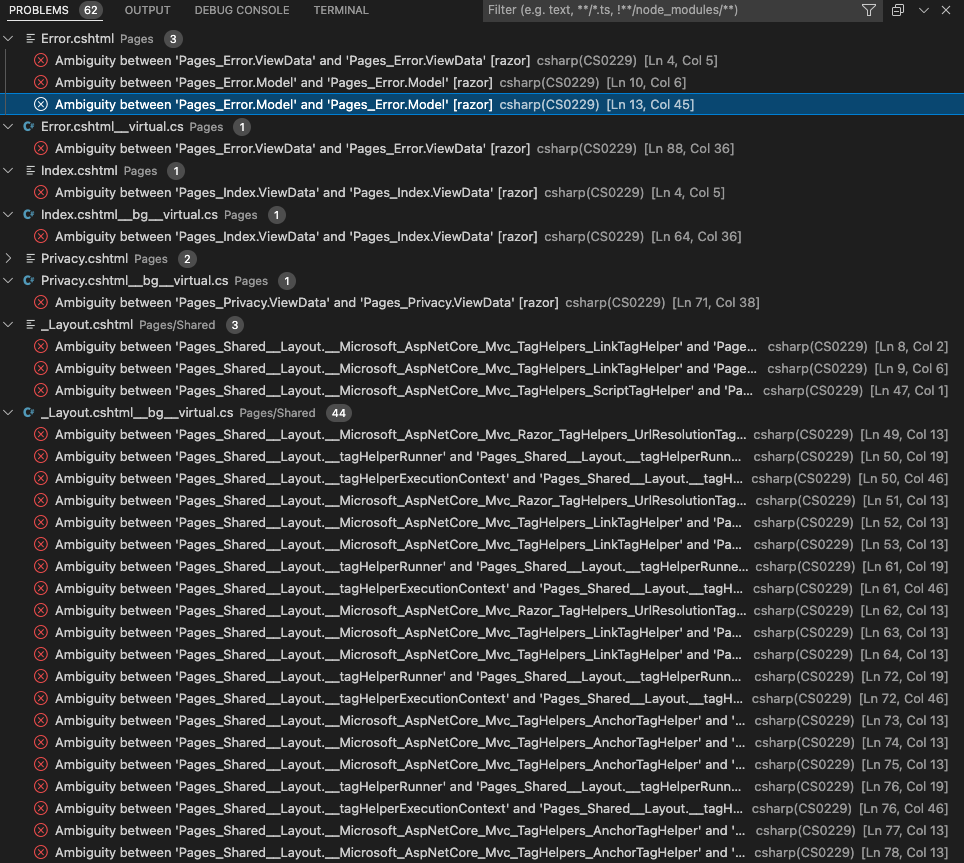
Task: Select ScriptTagHelper ambiguity message at Ln 47
Action: [404, 390]
